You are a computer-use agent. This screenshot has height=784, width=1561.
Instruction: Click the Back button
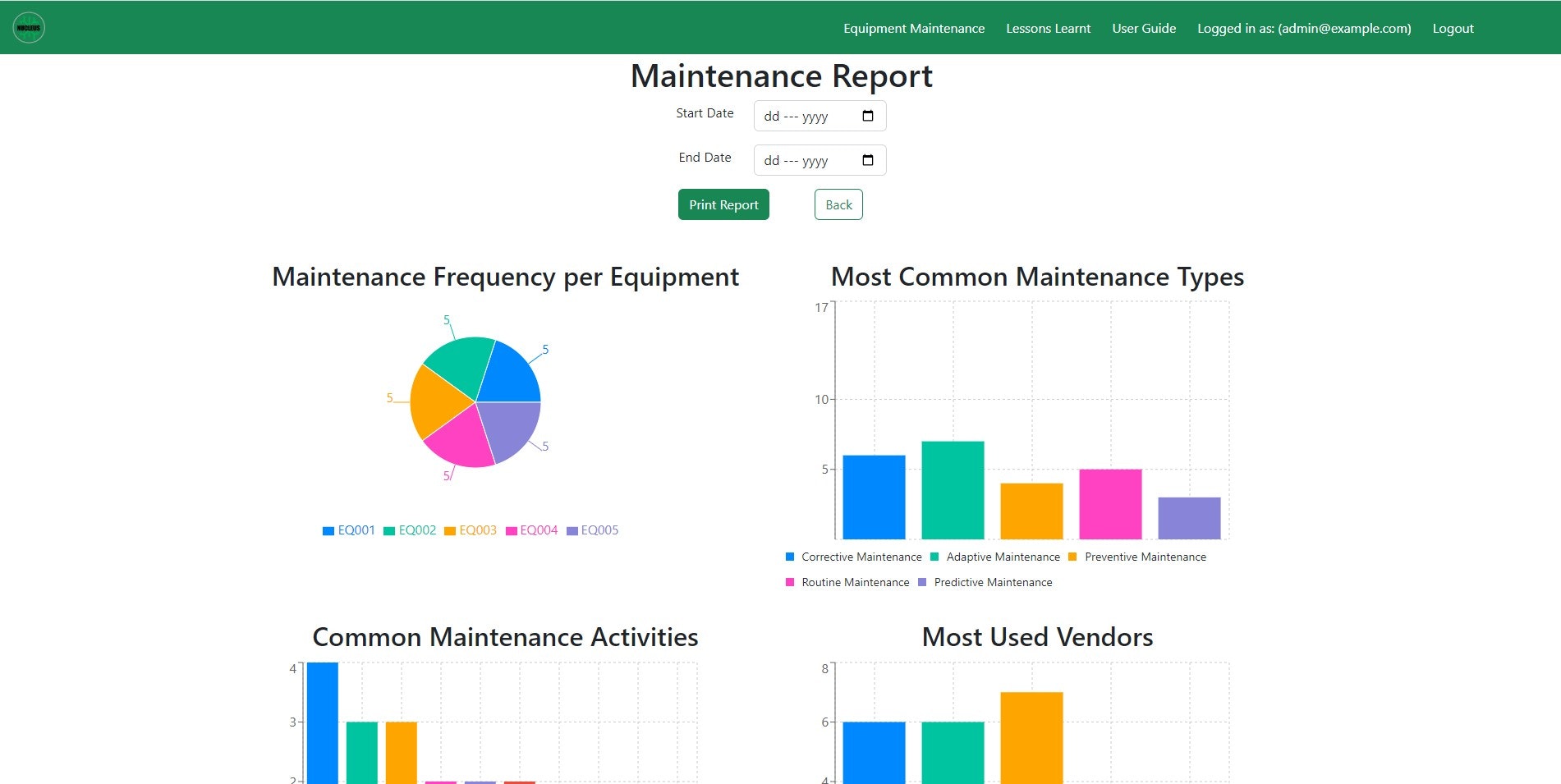click(x=838, y=204)
